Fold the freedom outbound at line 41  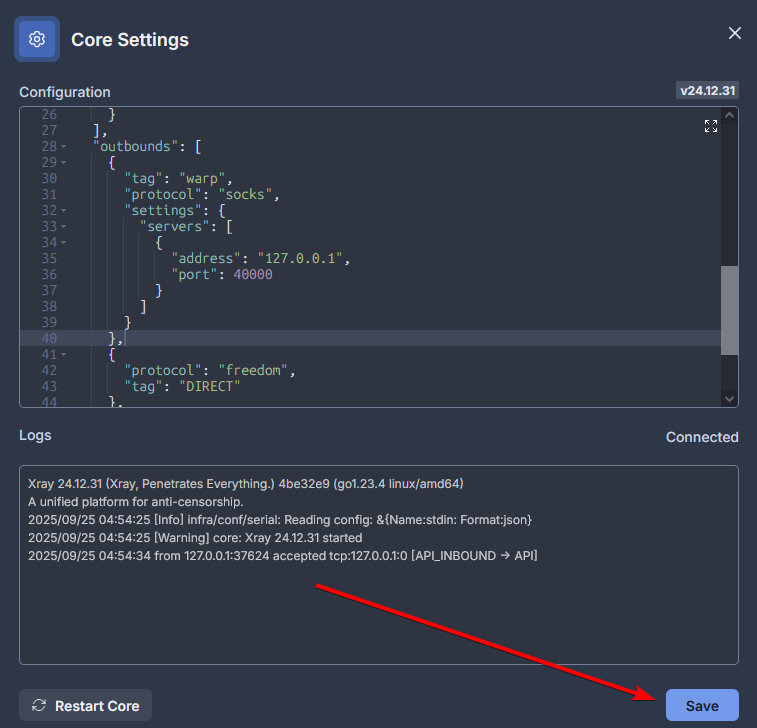[x=63, y=355]
